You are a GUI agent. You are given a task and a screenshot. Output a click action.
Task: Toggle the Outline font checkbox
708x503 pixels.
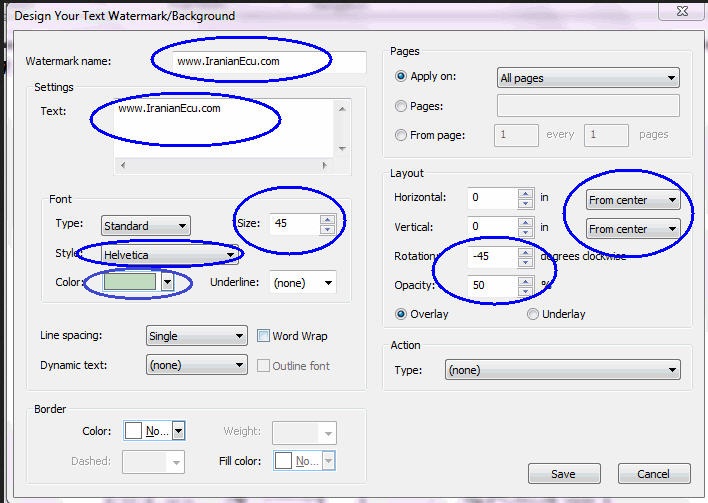click(263, 365)
